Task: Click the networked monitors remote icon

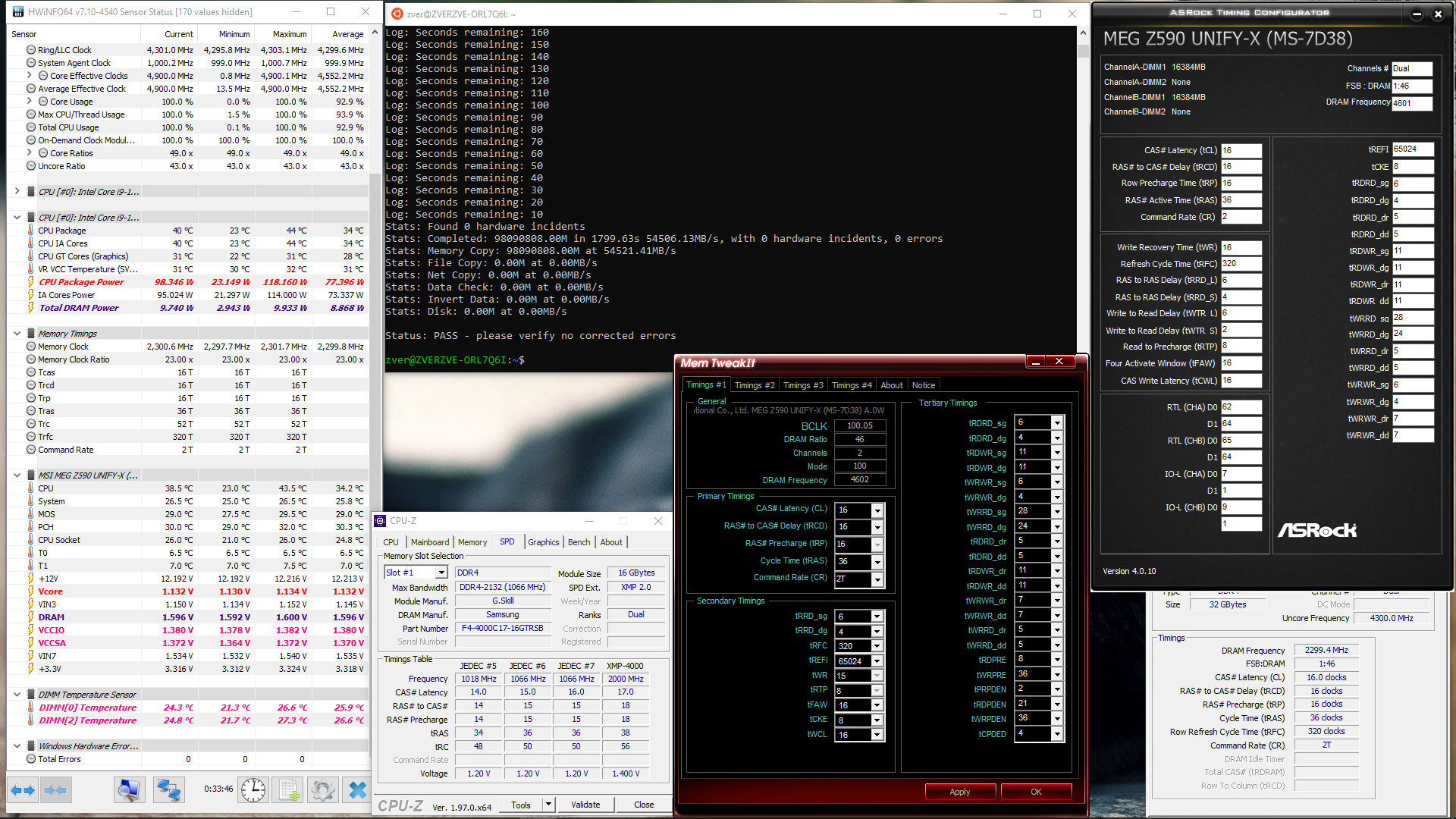Action: [168, 790]
